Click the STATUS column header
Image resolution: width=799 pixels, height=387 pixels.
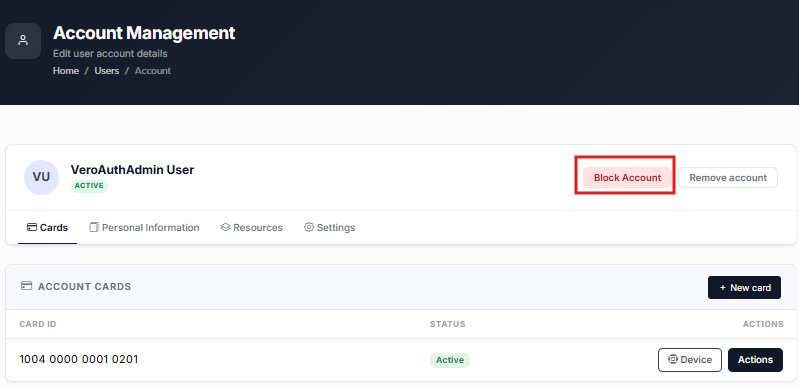(447, 324)
